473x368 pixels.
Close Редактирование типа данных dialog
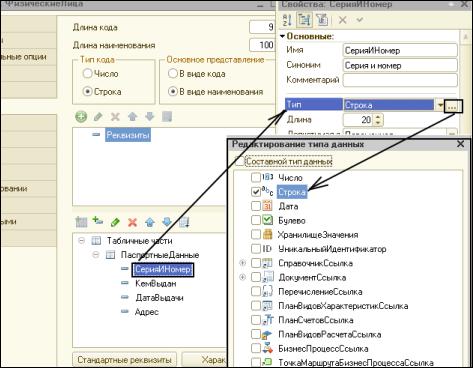pos(460,144)
